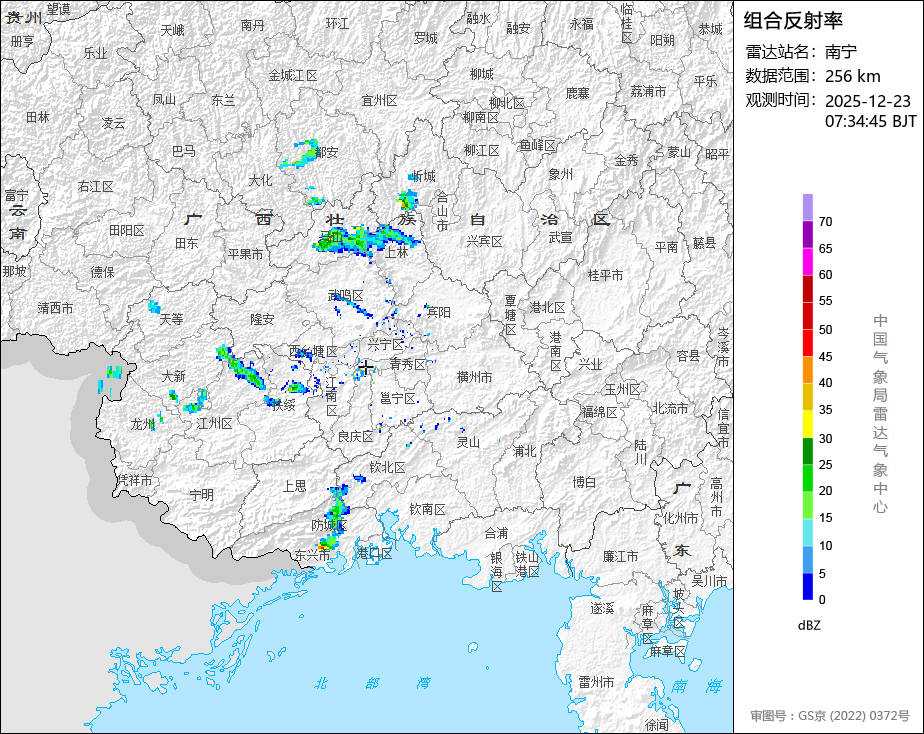Click the 宾阳 map label
The height and width of the screenshot is (734, 924).
coord(438,312)
